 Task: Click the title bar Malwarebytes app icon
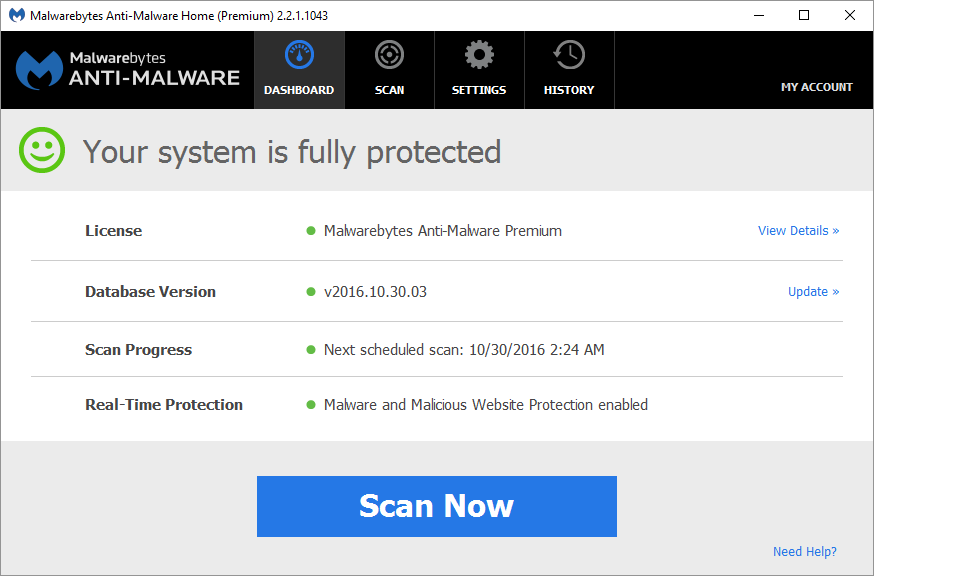pos(17,15)
